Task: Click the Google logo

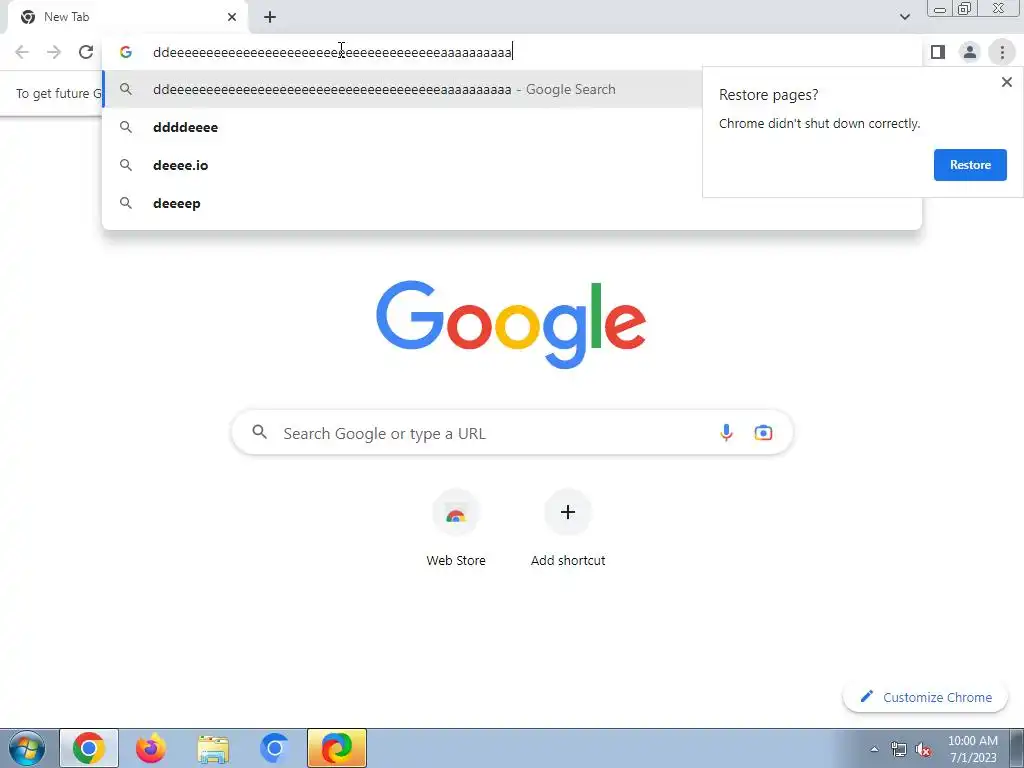Action: pos(511,325)
